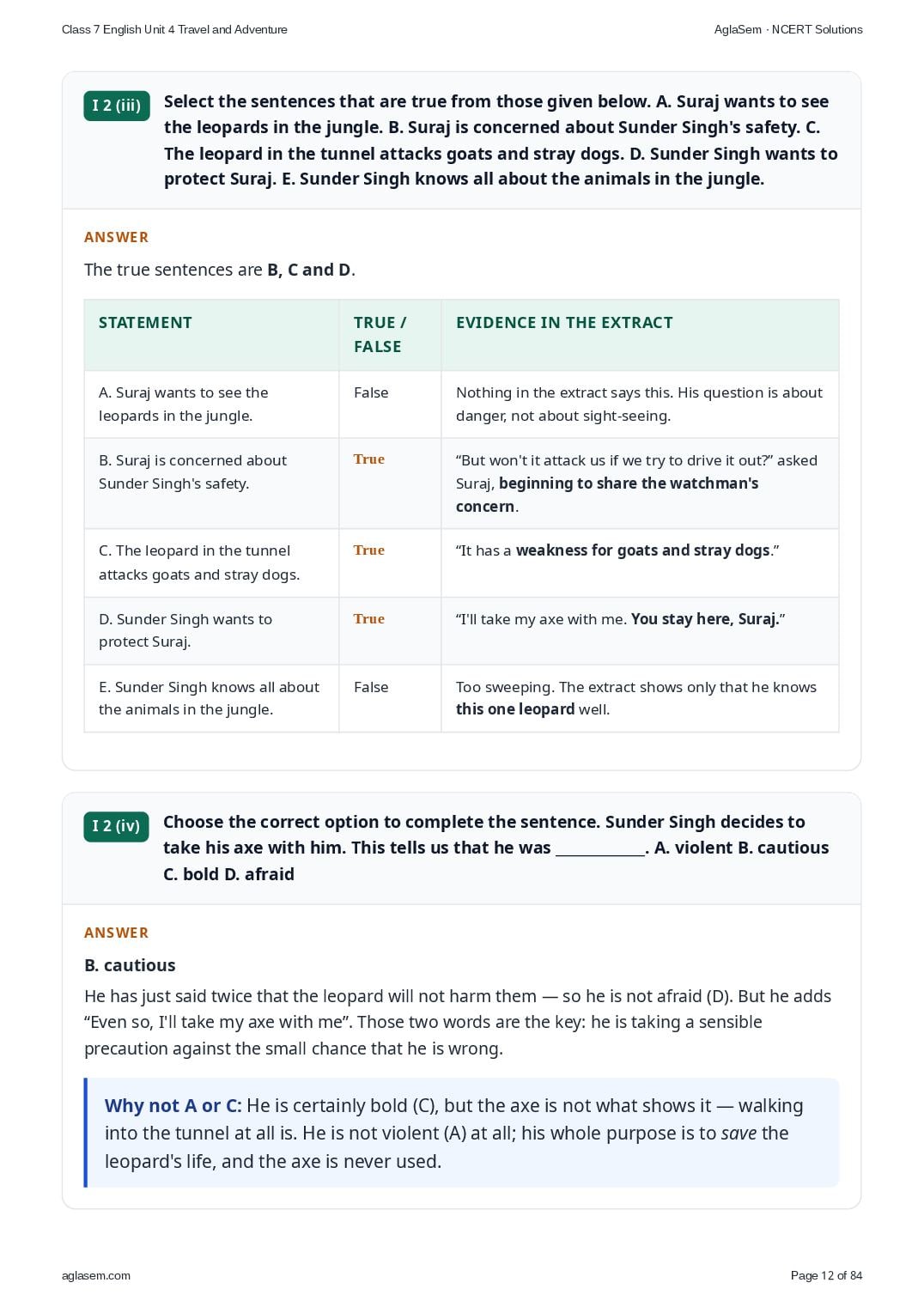Screen dimensions: 924x1307
Task: Select the TRUE / FALSE column header
Action: coord(380,335)
